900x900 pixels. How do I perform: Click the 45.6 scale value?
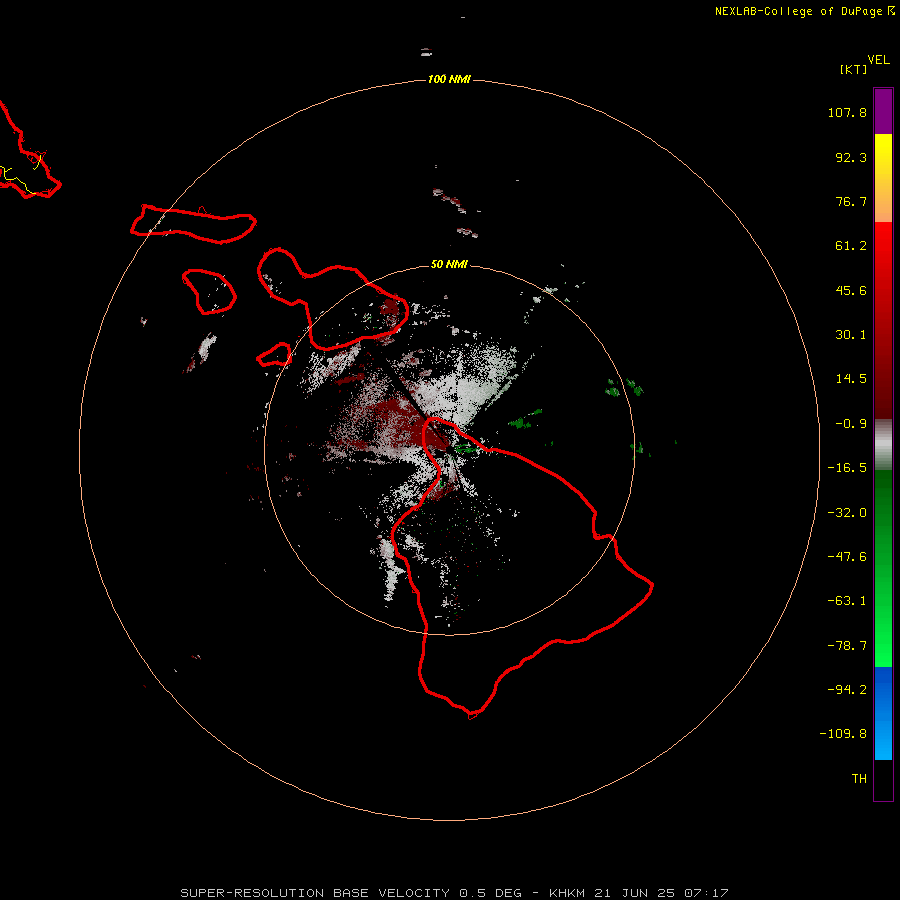tap(851, 290)
